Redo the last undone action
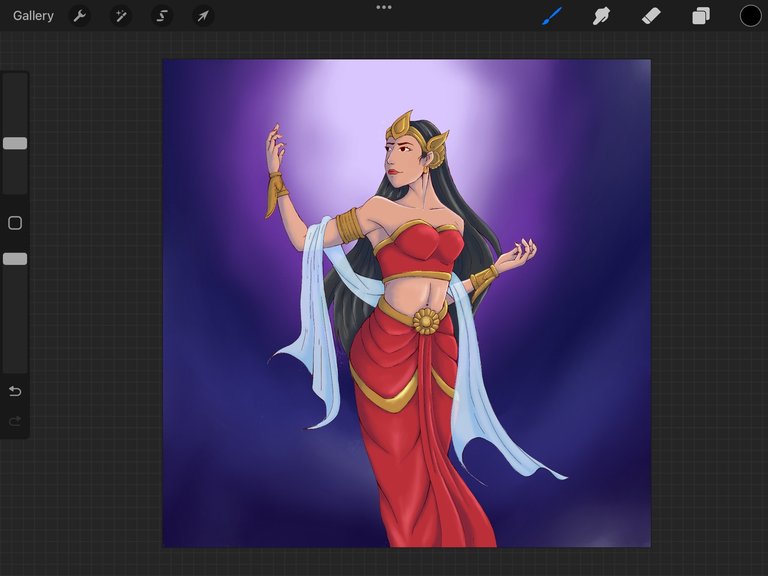Image resolution: width=768 pixels, height=576 pixels. coord(15,421)
